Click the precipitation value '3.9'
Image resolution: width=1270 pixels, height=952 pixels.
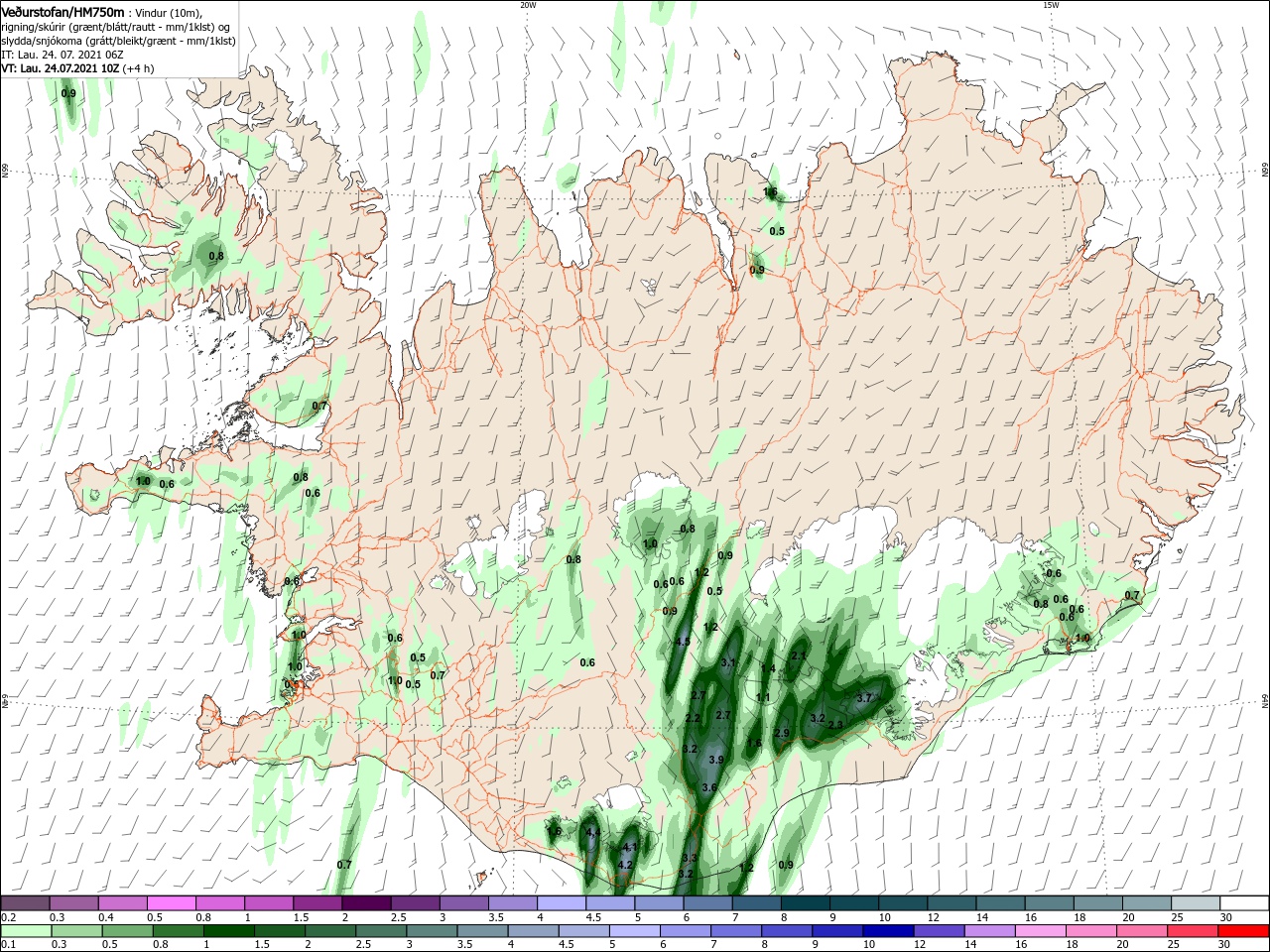[717, 759]
